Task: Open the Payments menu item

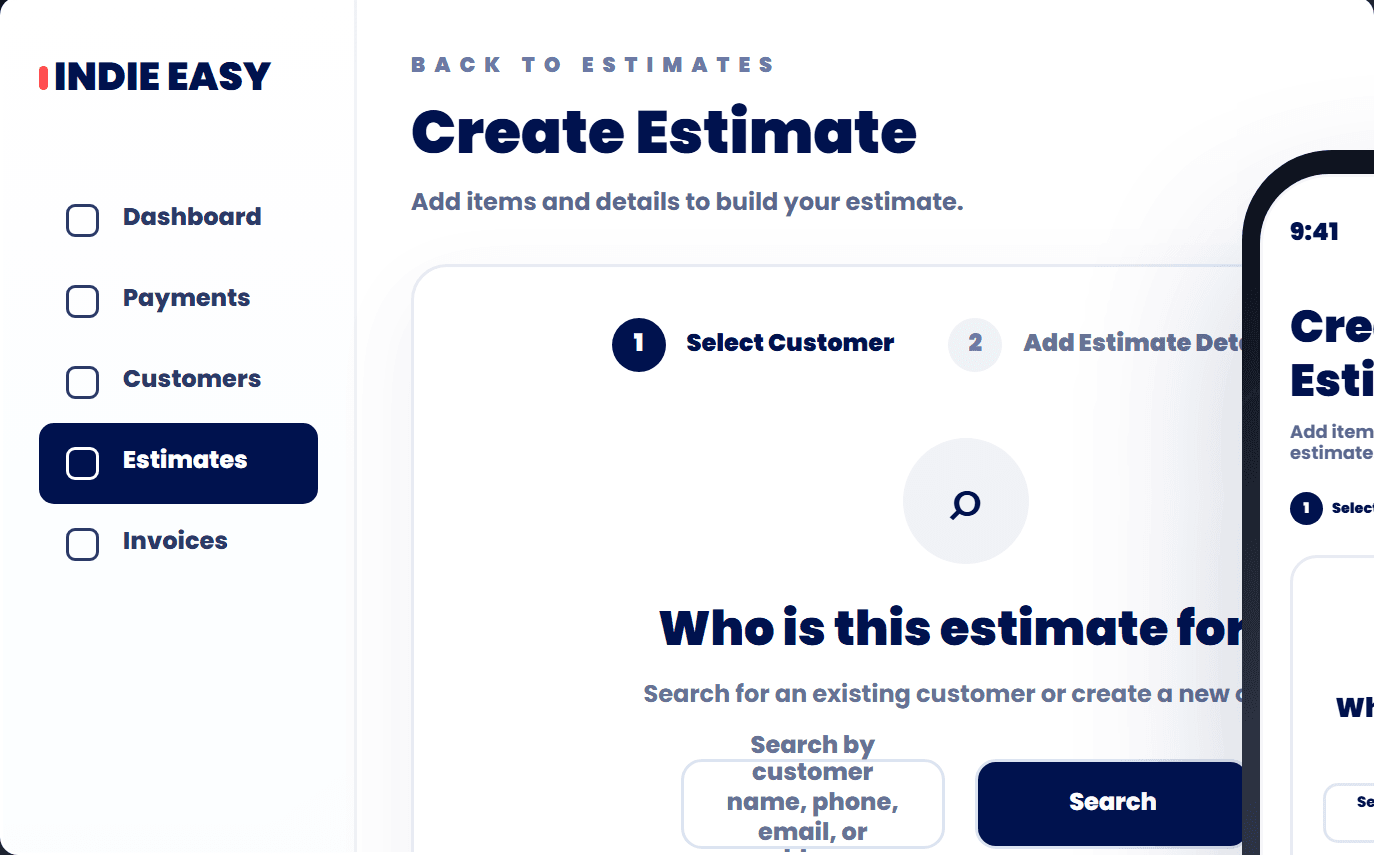Action: coord(178,301)
